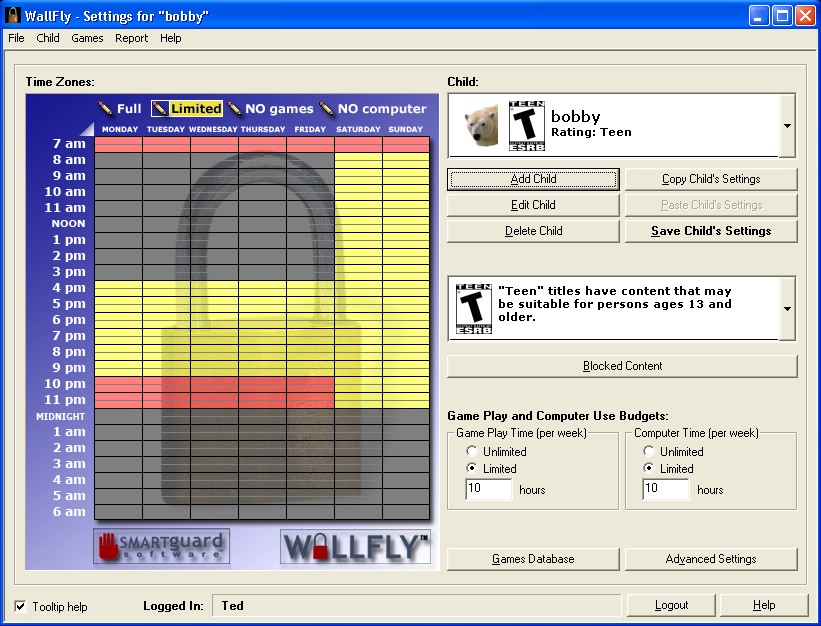Click the Friday 10 pm red cell

310,385
